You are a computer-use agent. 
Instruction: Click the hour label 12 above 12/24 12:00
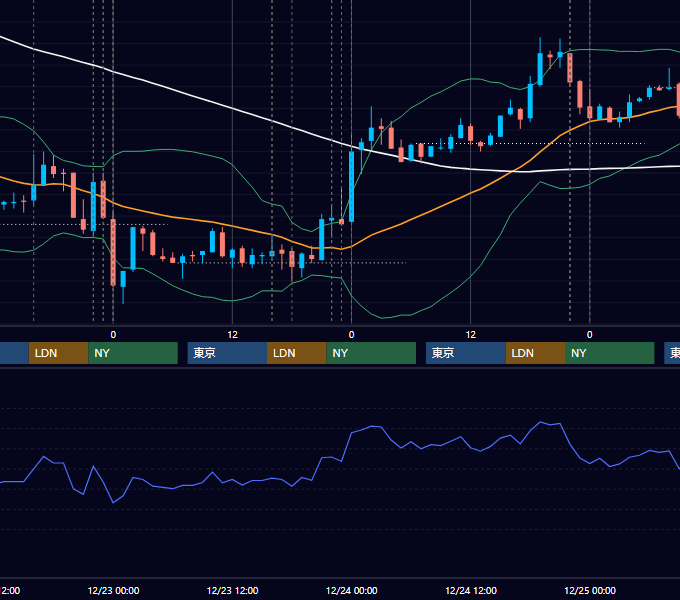[x=471, y=335]
